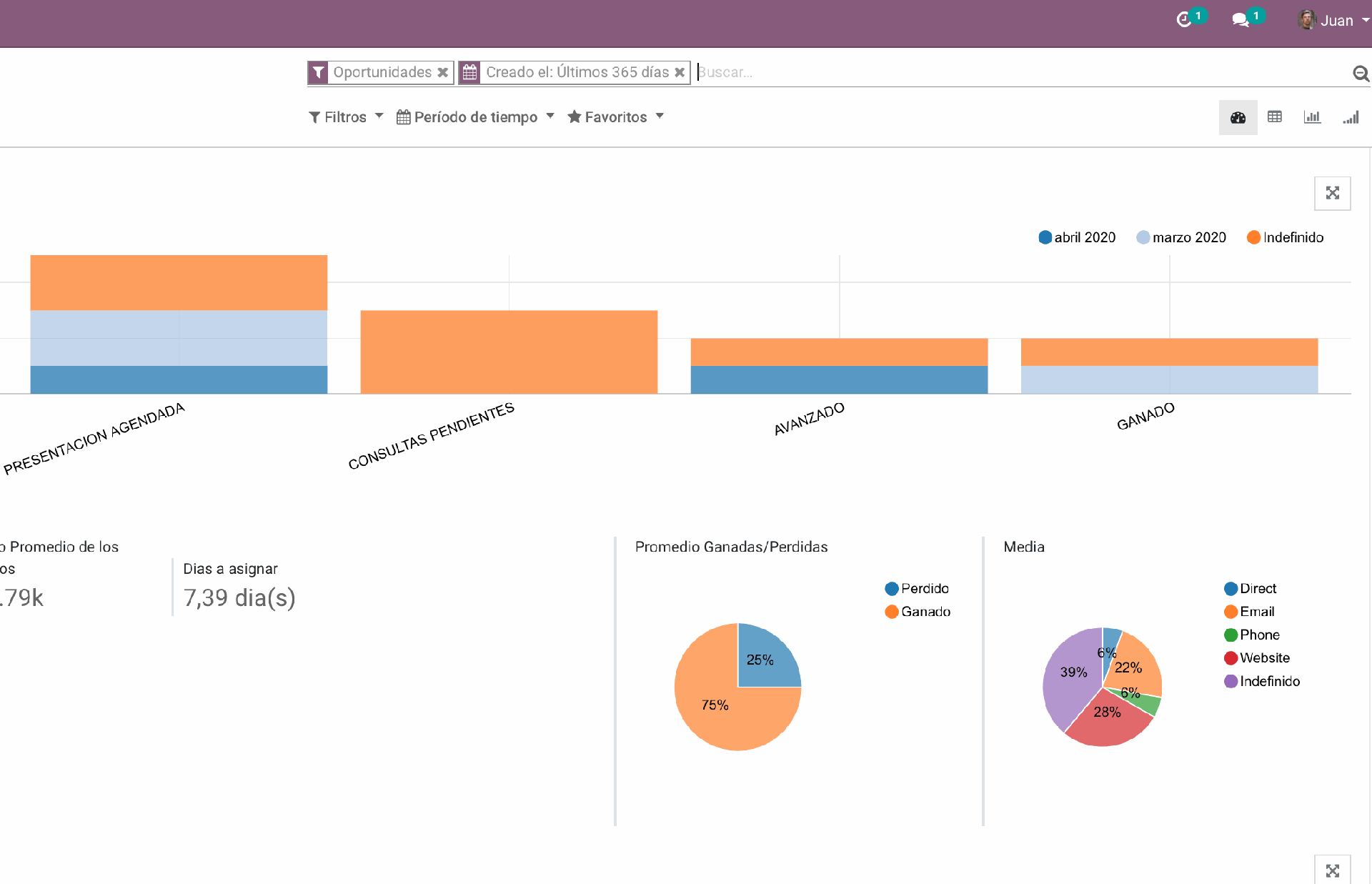Switch to cohort view
The height and width of the screenshot is (884, 1372).
[1350, 117]
